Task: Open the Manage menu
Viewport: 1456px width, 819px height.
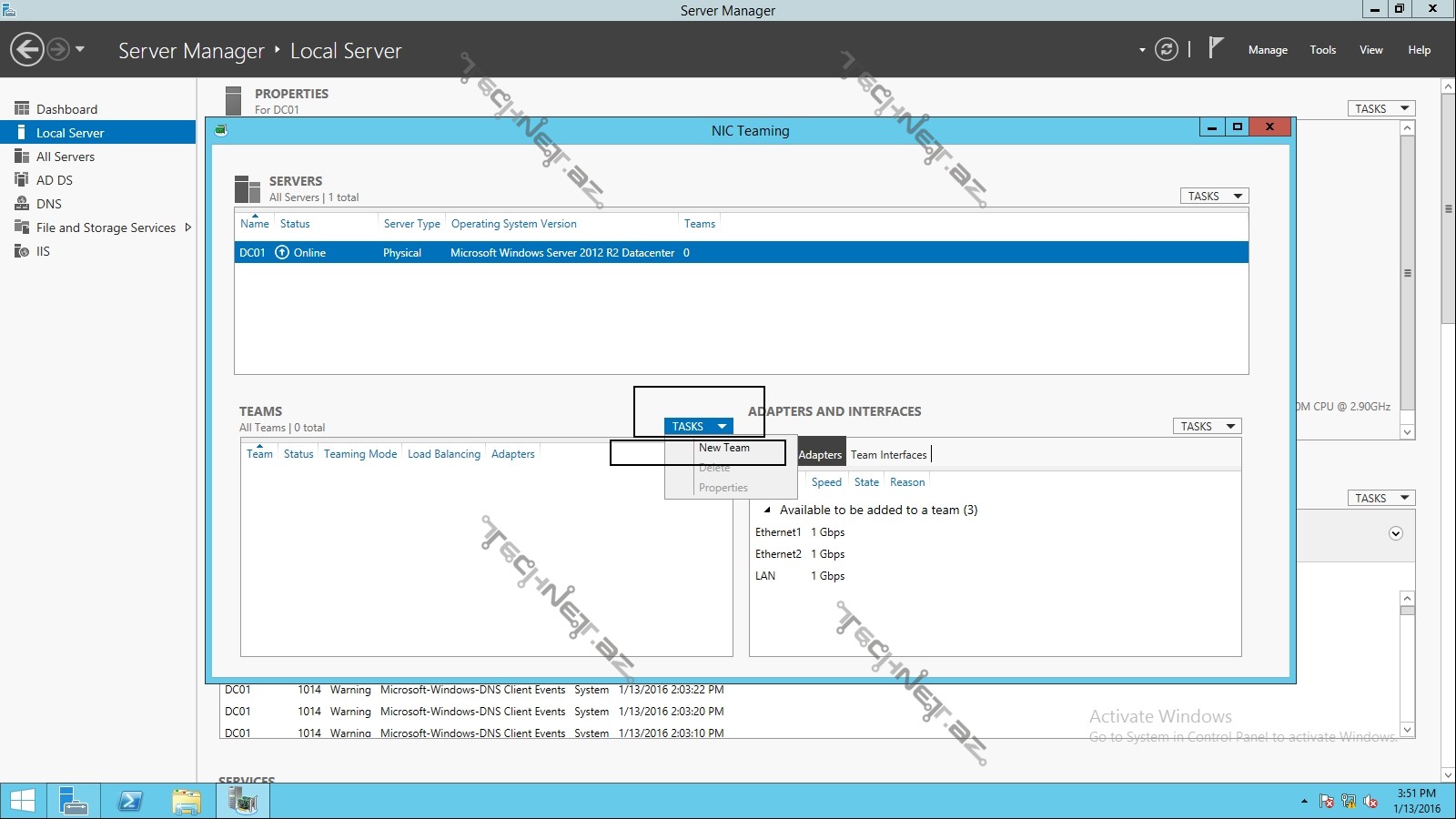Action: click(1267, 50)
